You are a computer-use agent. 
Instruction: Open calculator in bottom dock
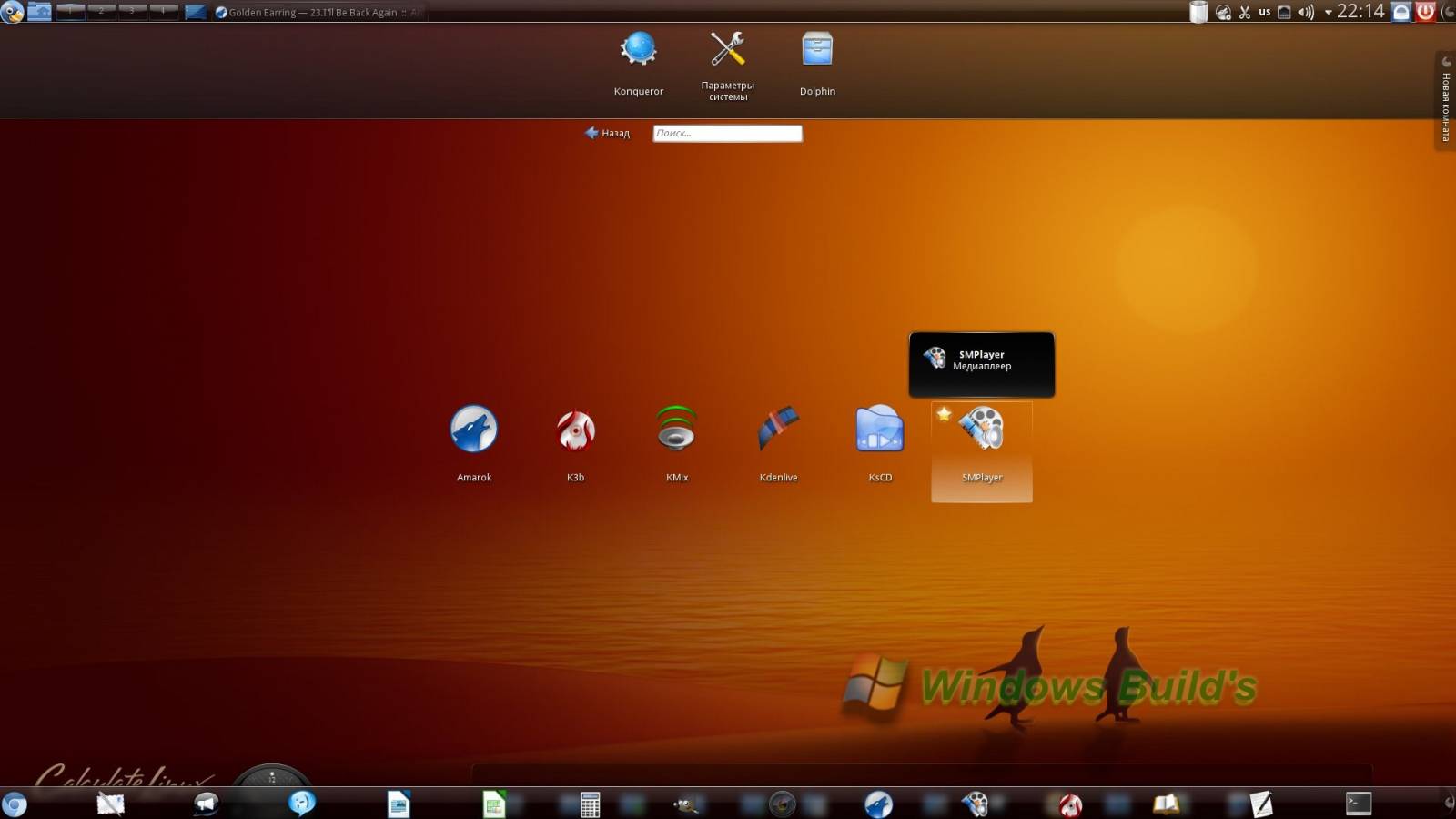point(590,804)
